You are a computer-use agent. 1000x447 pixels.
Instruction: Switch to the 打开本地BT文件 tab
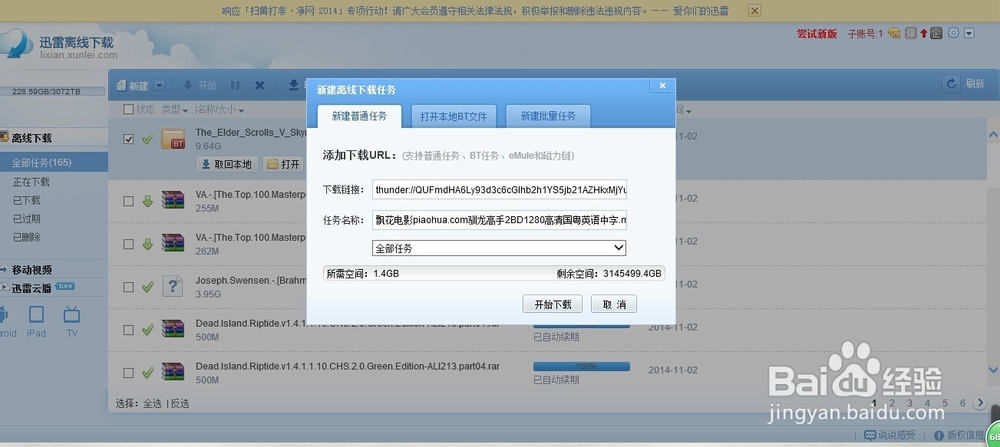453,117
